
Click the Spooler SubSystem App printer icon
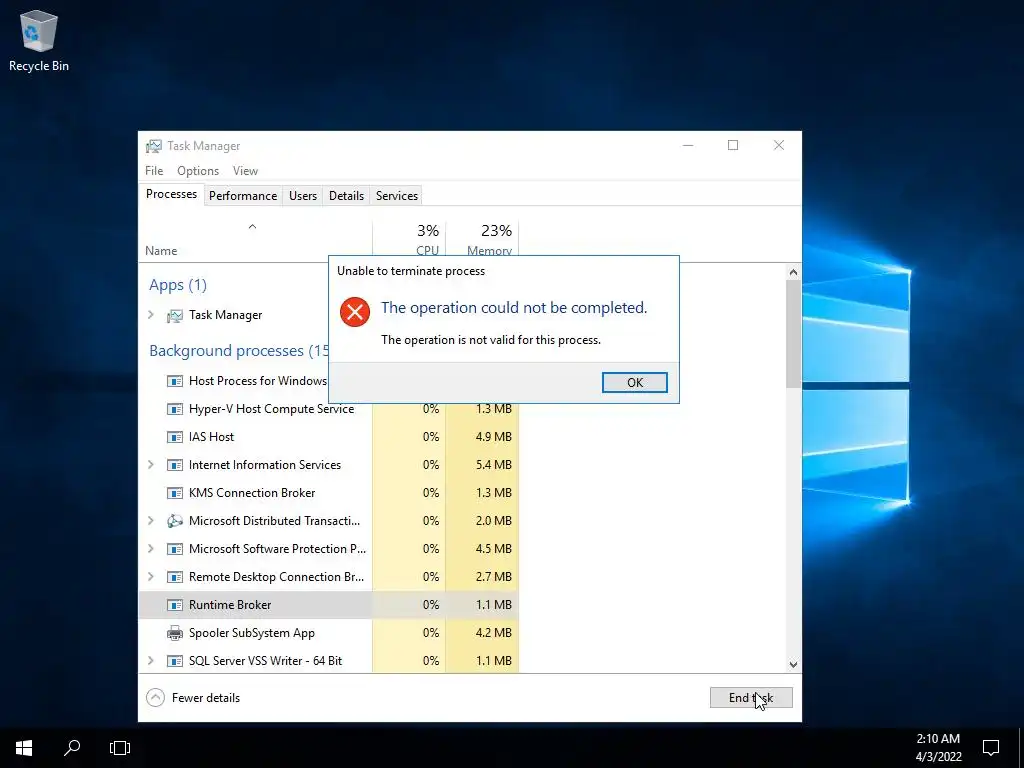click(174, 633)
